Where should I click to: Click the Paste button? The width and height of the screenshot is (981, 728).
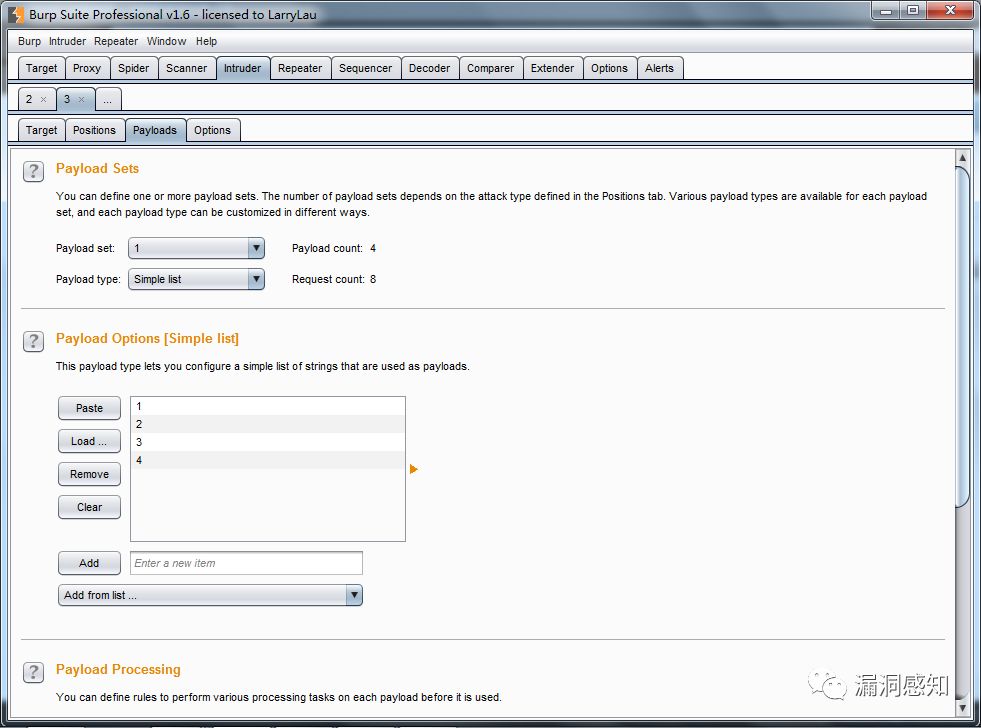(x=89, y=408)
